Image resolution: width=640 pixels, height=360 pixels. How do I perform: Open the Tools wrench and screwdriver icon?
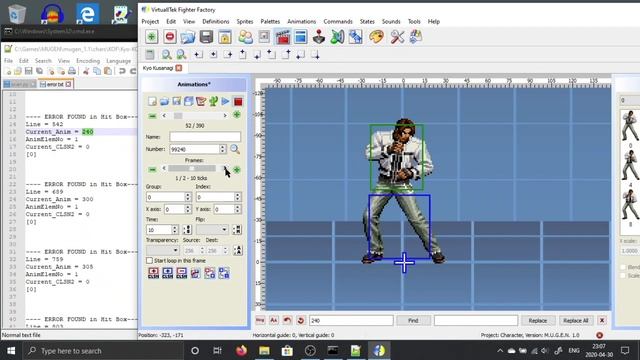397,37
